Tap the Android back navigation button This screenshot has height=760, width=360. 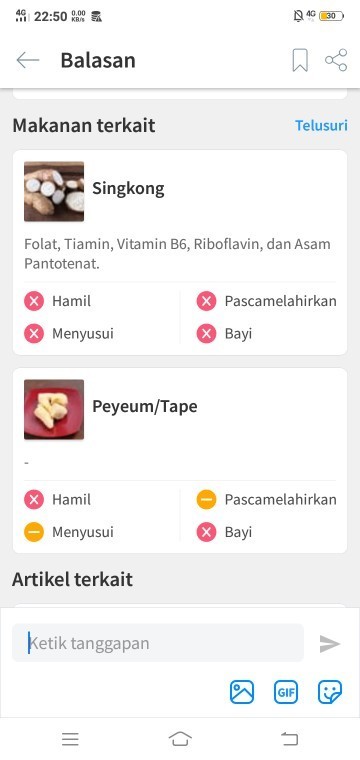click(x=289, y=739)
